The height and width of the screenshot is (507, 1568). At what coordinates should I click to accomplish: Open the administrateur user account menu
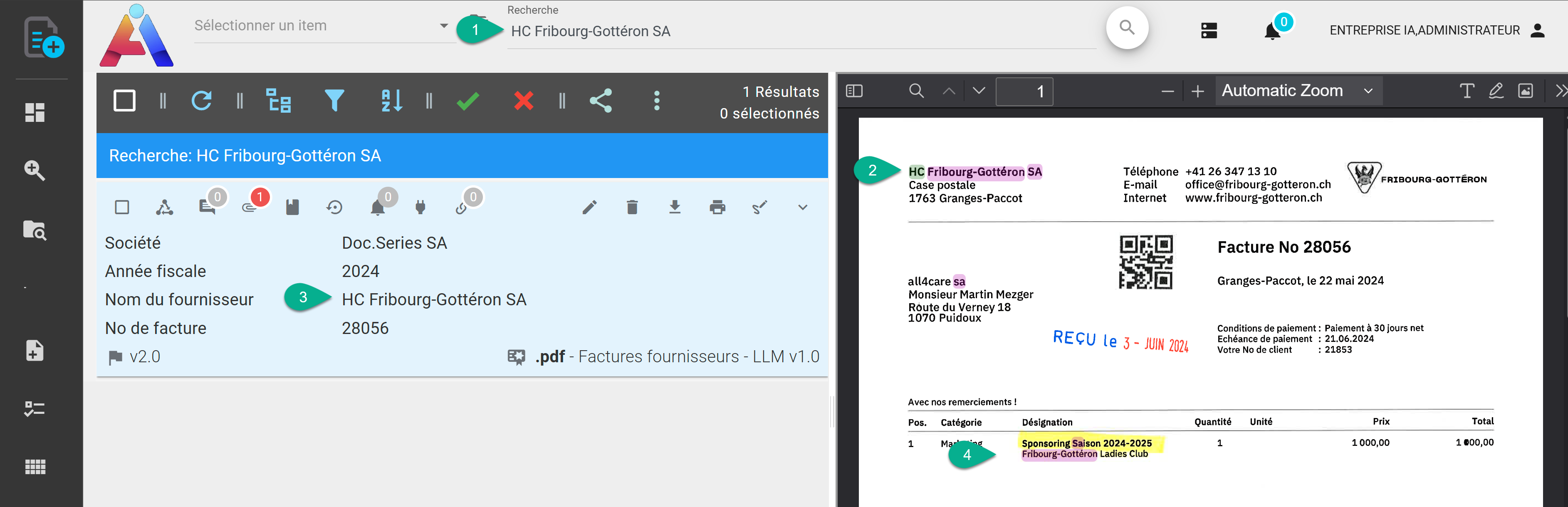pyautogui.click(x=1537, y=30)
